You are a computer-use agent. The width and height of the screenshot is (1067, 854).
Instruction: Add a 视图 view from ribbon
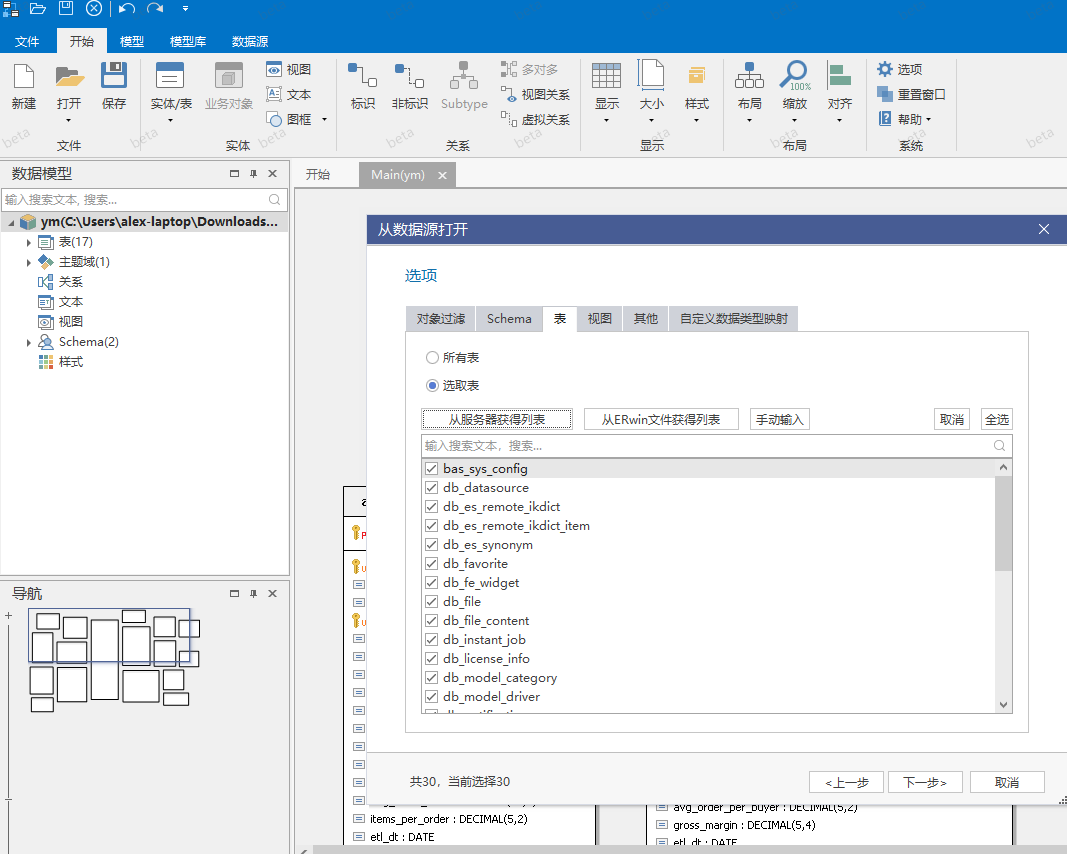pos(289,69)
